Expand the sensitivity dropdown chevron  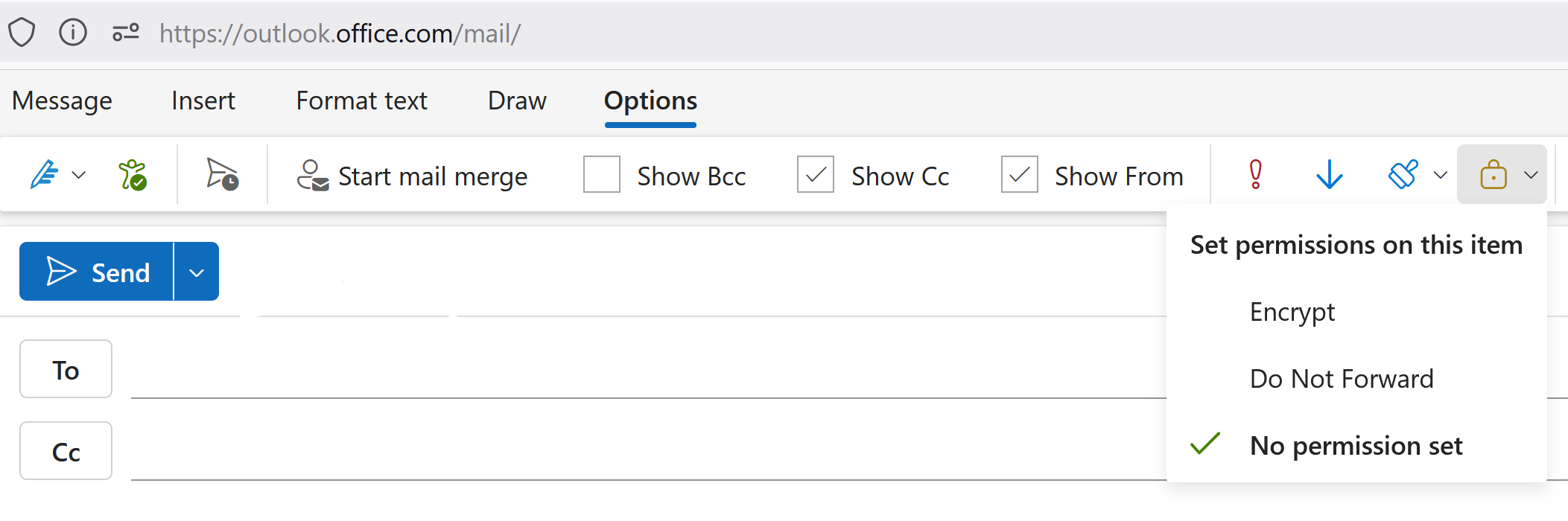[1441, 175]
